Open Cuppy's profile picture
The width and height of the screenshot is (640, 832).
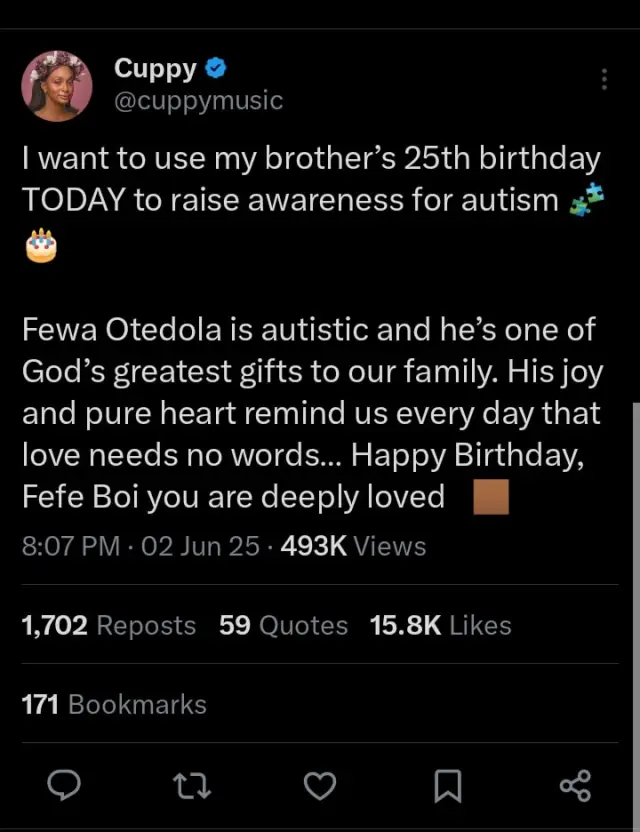tap(57, 84)
